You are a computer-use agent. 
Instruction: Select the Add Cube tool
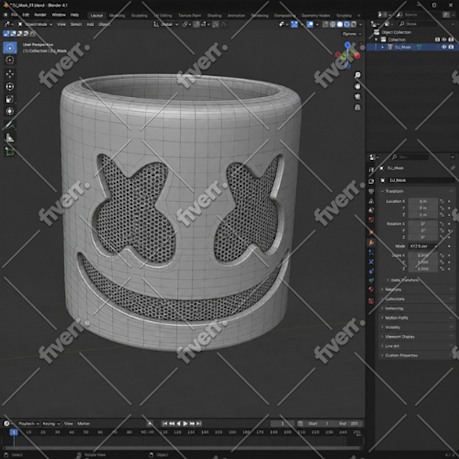pos(10,152)
